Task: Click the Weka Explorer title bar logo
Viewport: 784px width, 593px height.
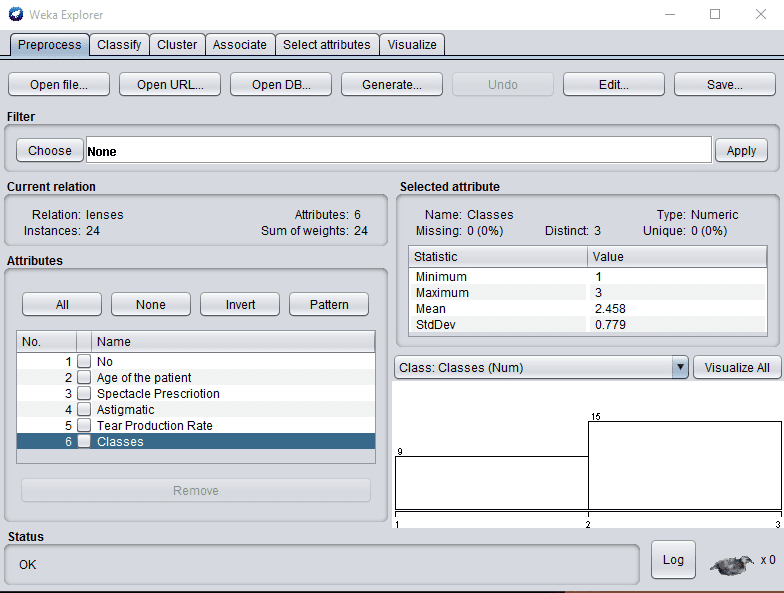Action: (x=16, y=14)
